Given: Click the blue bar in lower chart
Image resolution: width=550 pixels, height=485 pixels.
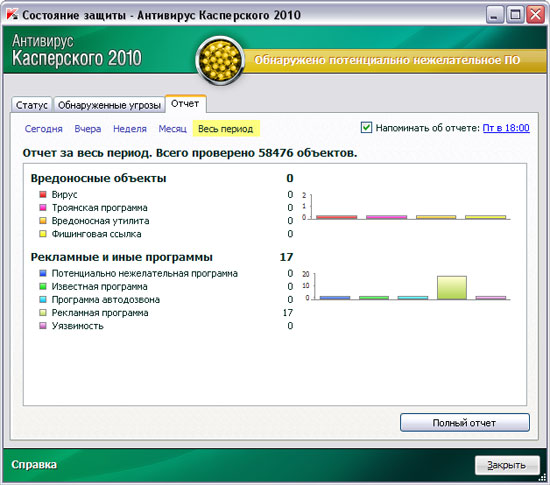Looking at the screenshot, I should pyautogui.click(x=335, y=298).
